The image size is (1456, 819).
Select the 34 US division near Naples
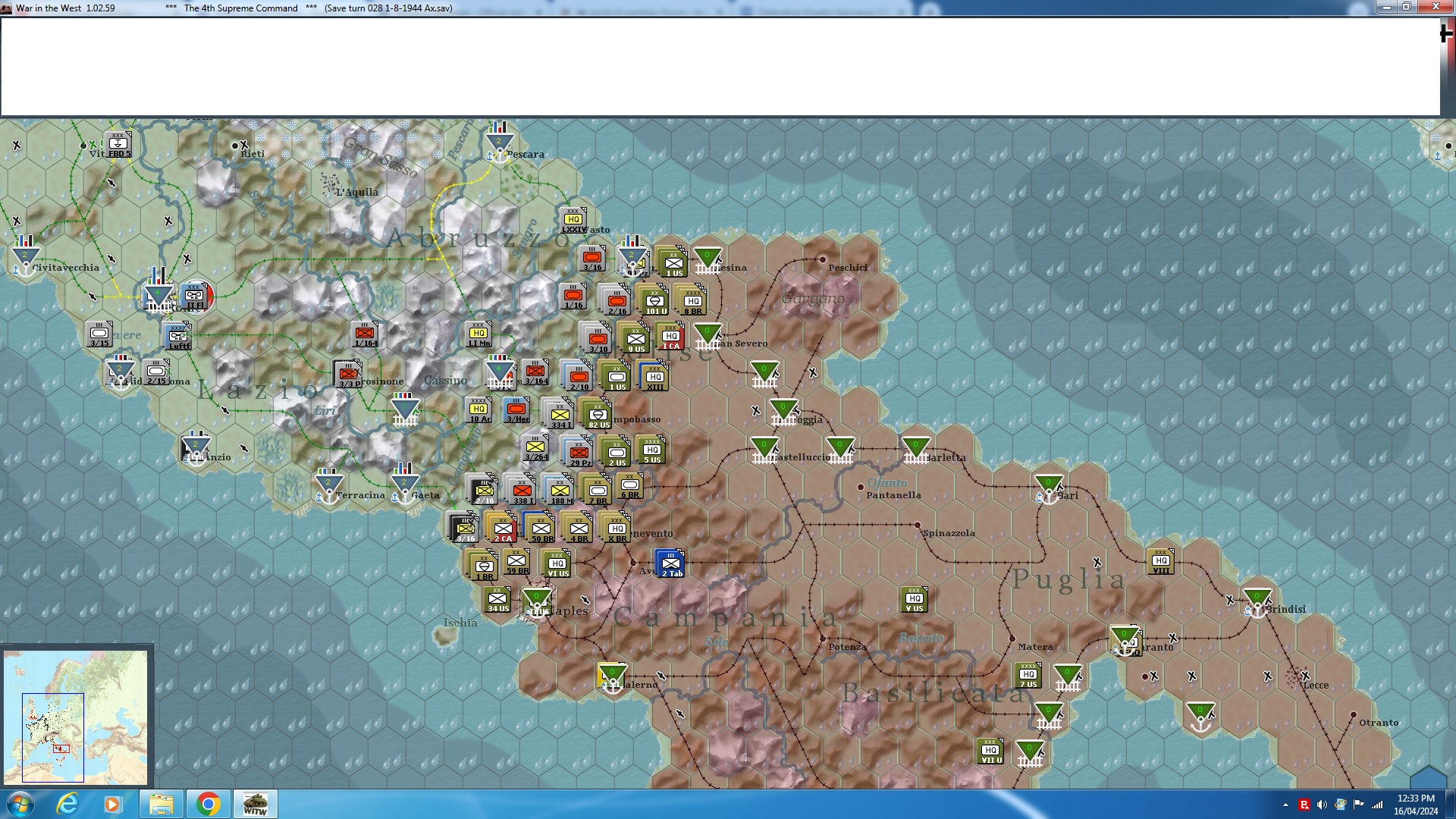pyautogui.click(x=497, y=600)
